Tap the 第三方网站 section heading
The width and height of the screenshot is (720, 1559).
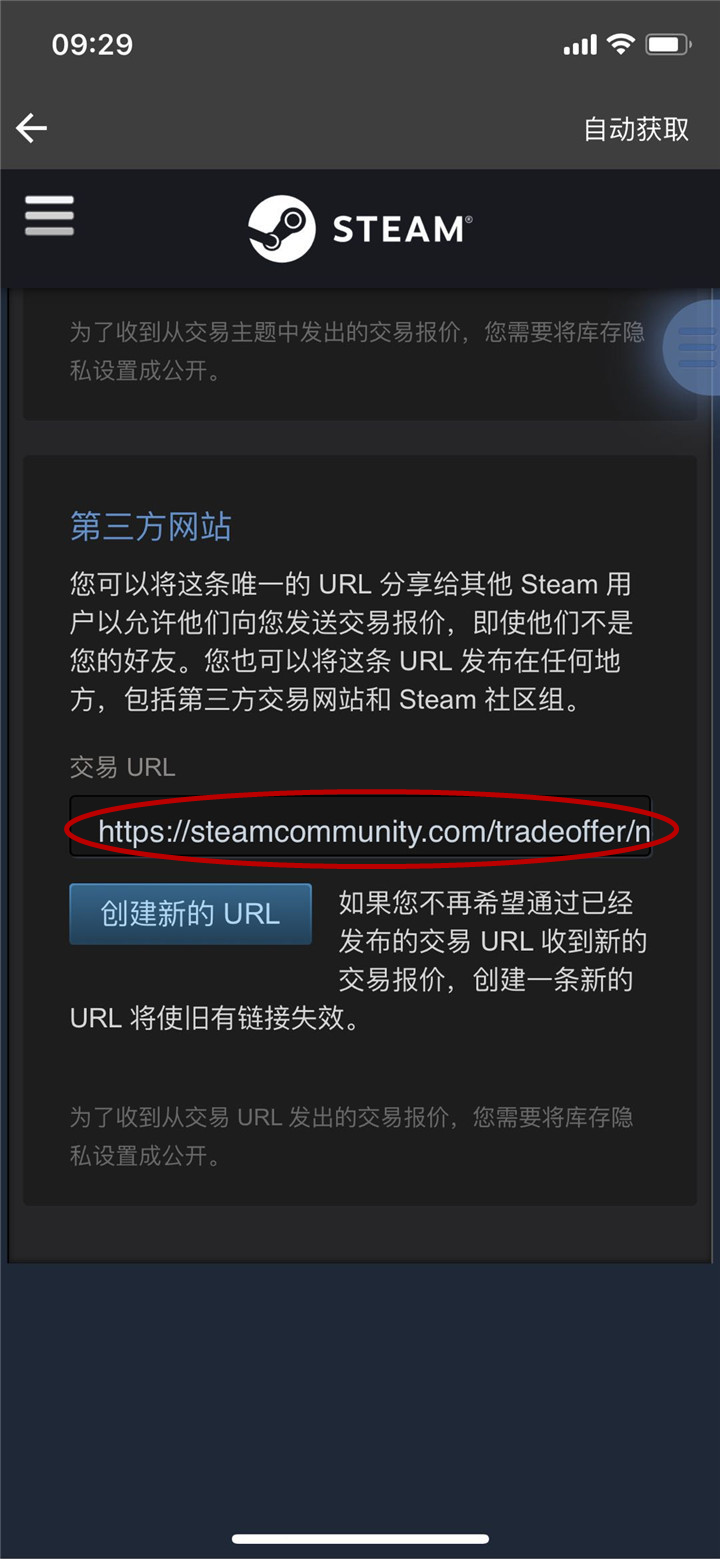pos(150,526)
